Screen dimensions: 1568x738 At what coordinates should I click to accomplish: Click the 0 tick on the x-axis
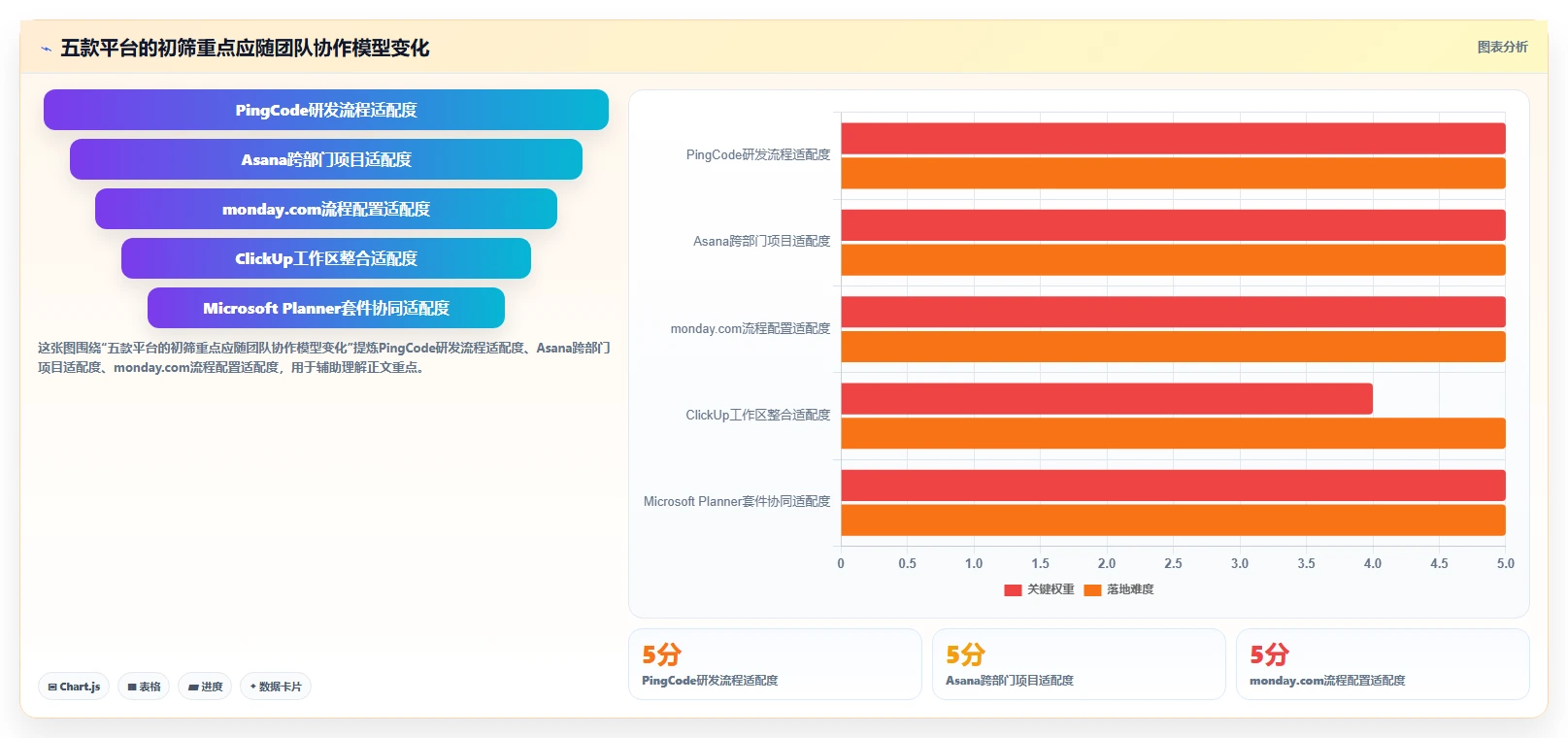(x=841, y=563)
